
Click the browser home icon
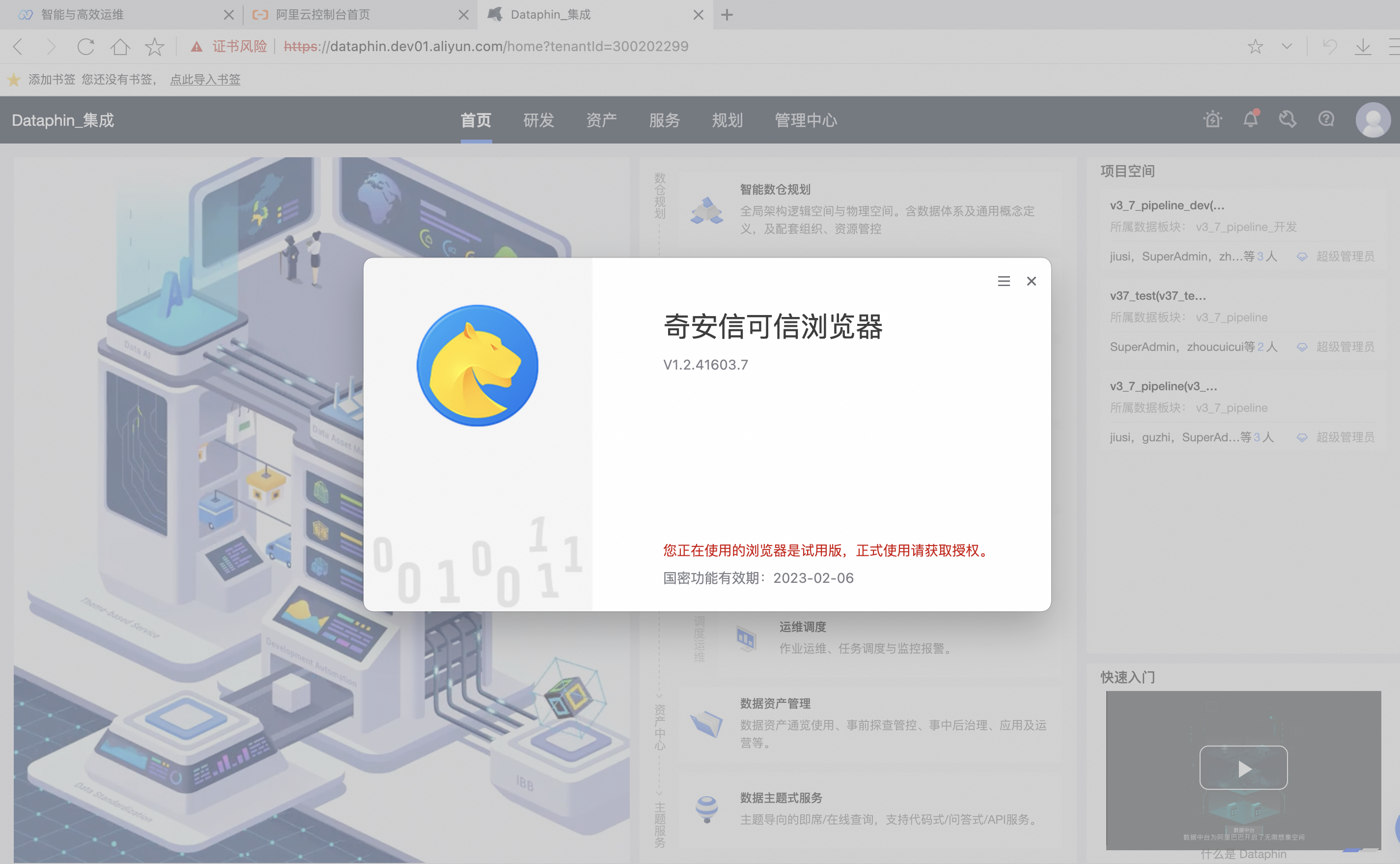tap(120, 46)
